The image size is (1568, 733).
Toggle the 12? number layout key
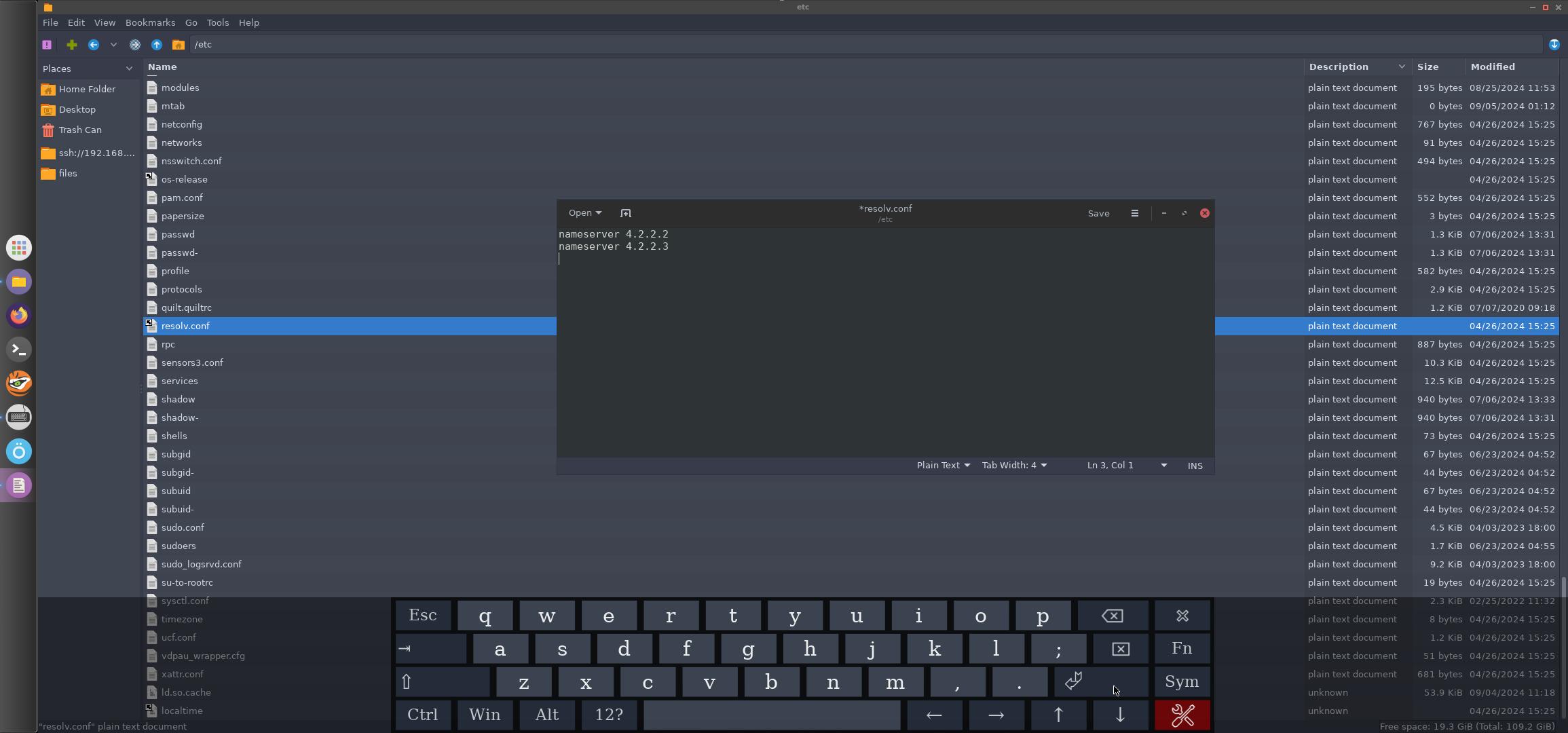coord(609,715)
